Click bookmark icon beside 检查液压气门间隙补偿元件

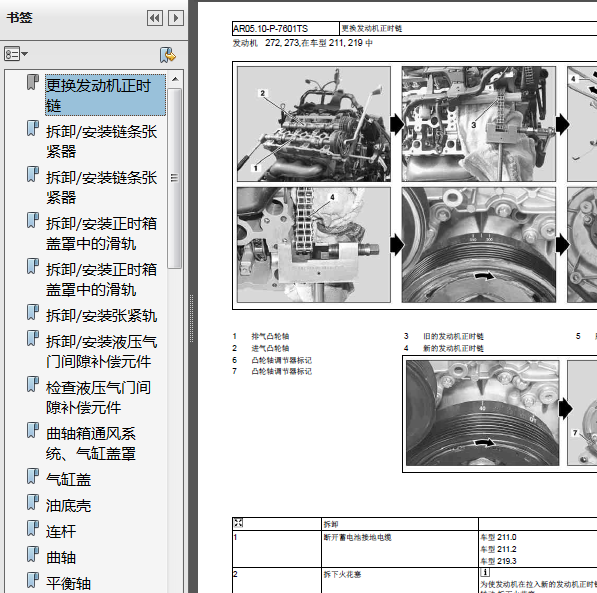pos(33,384)
